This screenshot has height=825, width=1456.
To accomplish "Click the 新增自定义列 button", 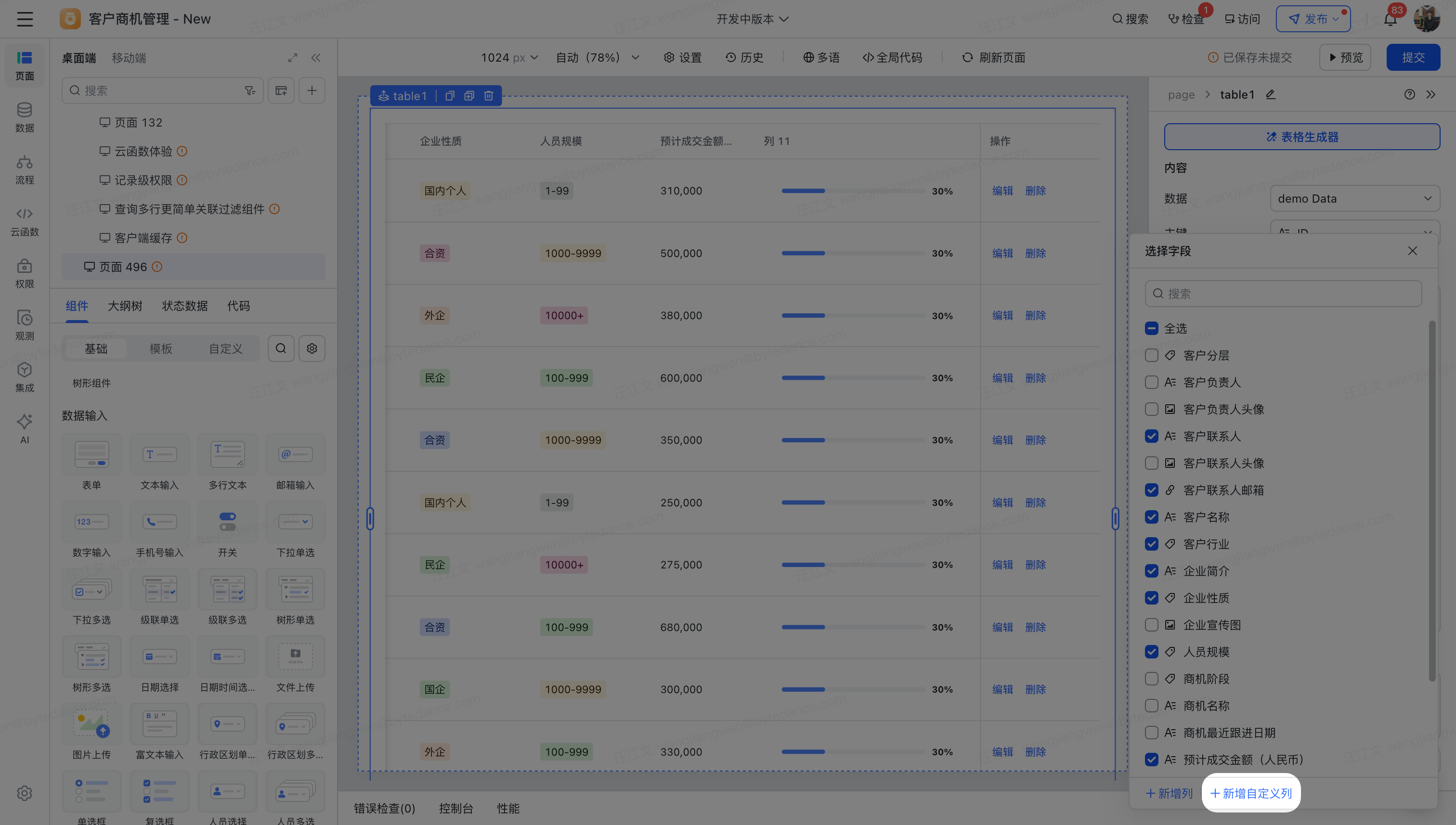I will (1251, 793).
